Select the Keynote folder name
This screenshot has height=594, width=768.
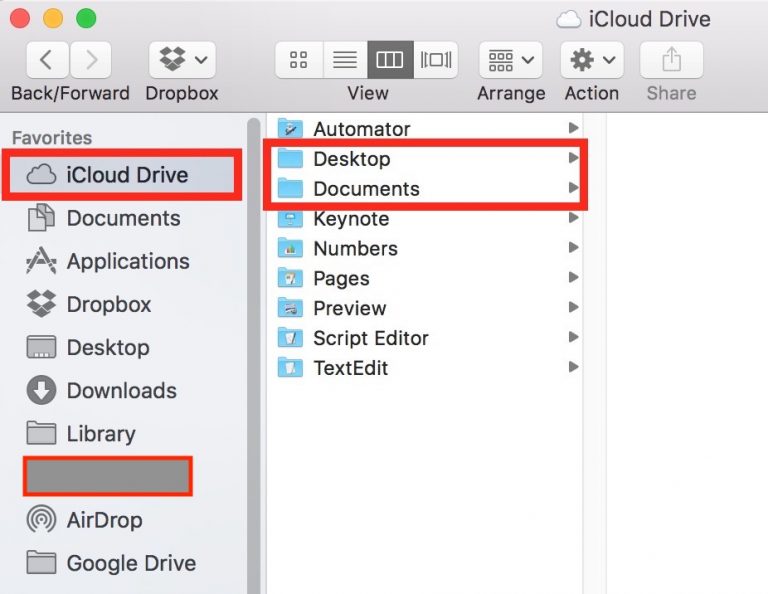(x=351, y=219)
